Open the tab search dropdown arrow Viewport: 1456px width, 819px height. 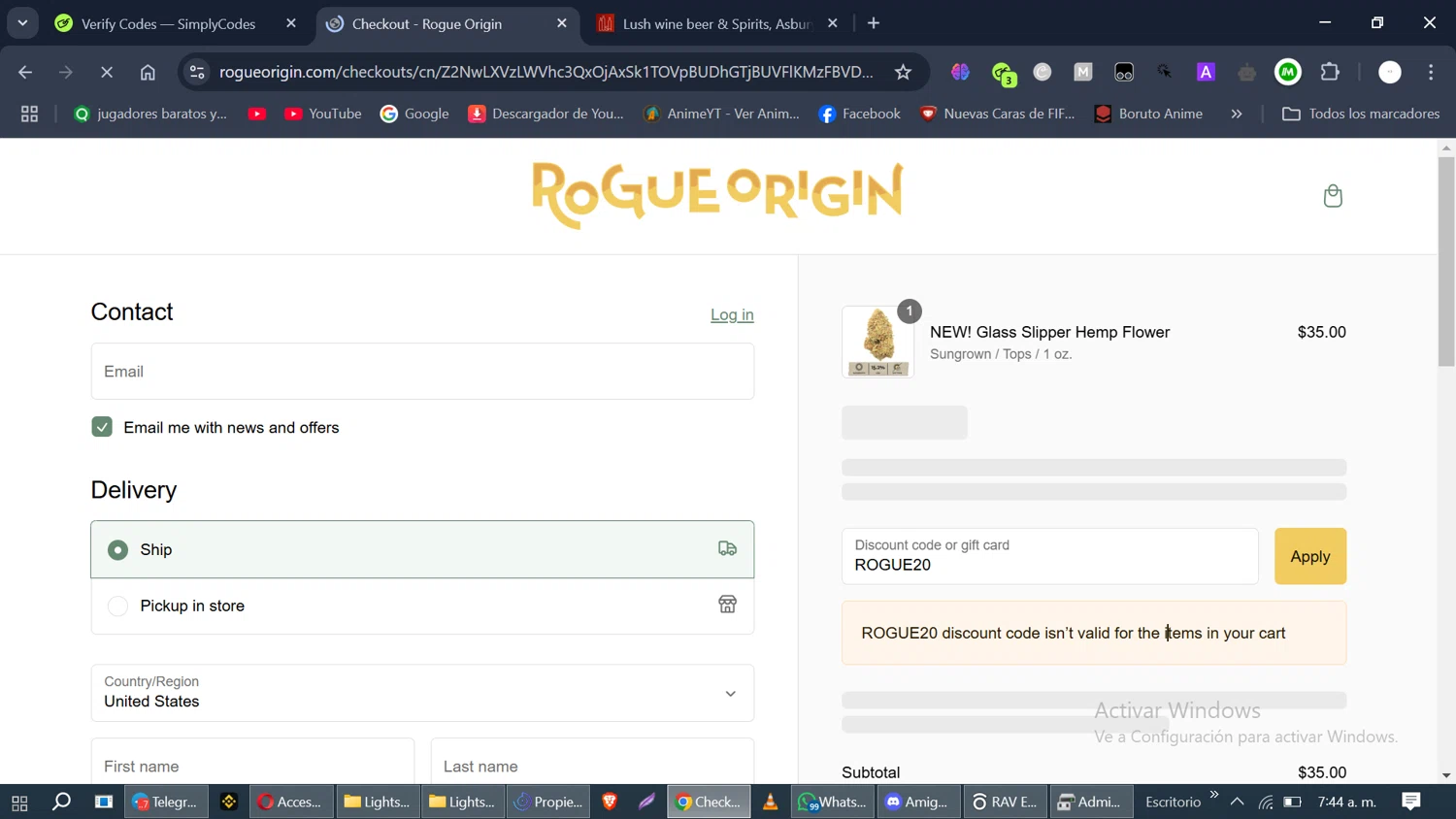pyautogui.click(x=22, y=23)
